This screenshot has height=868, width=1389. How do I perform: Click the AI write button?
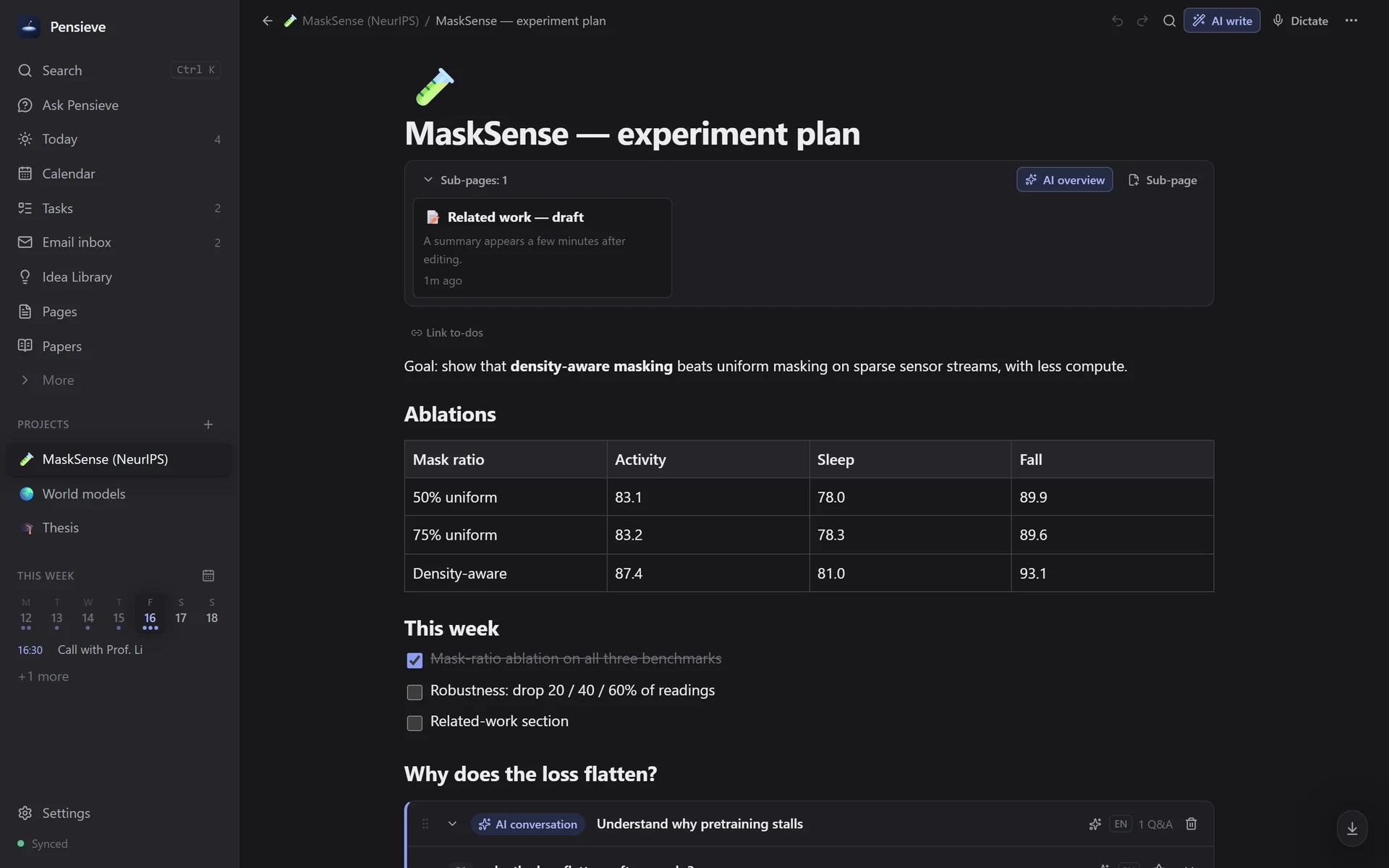[x=1222, y=21]
